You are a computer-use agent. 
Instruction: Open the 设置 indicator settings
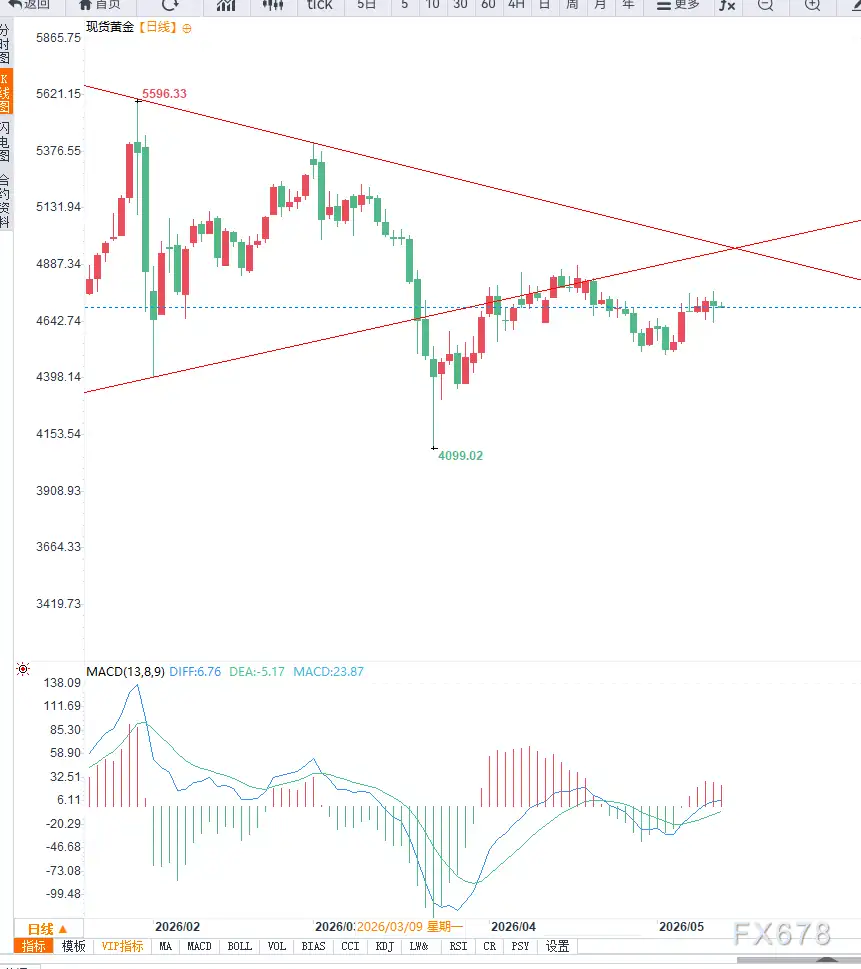point(558,946)
